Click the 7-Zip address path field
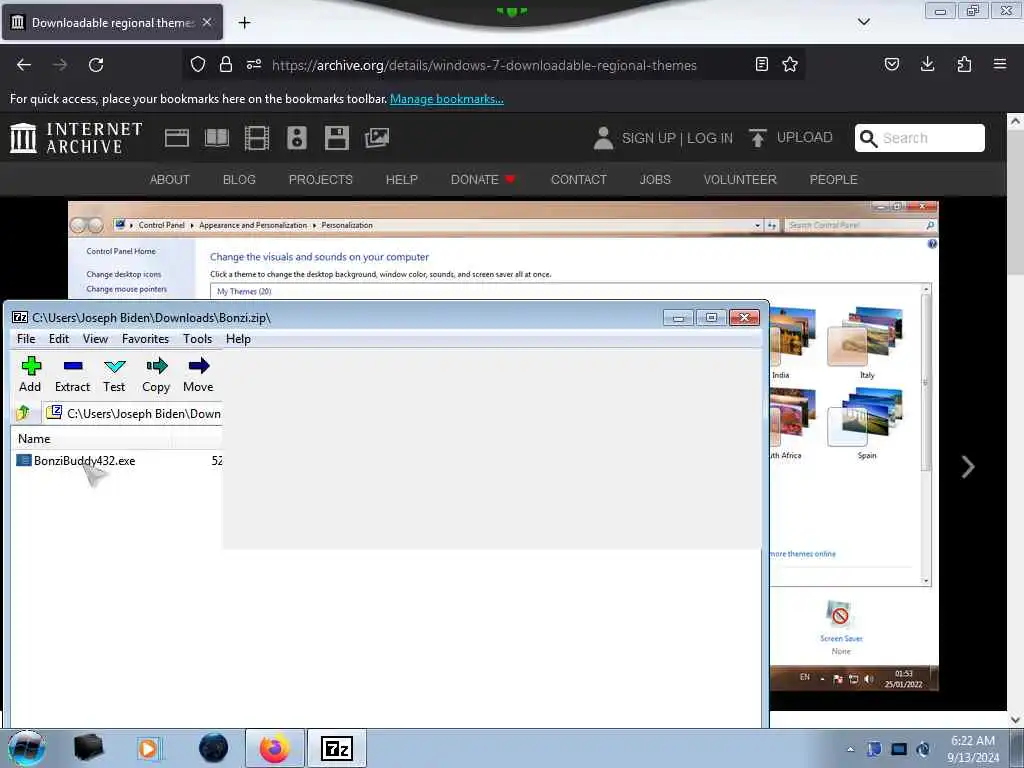 tap(133, 413)
